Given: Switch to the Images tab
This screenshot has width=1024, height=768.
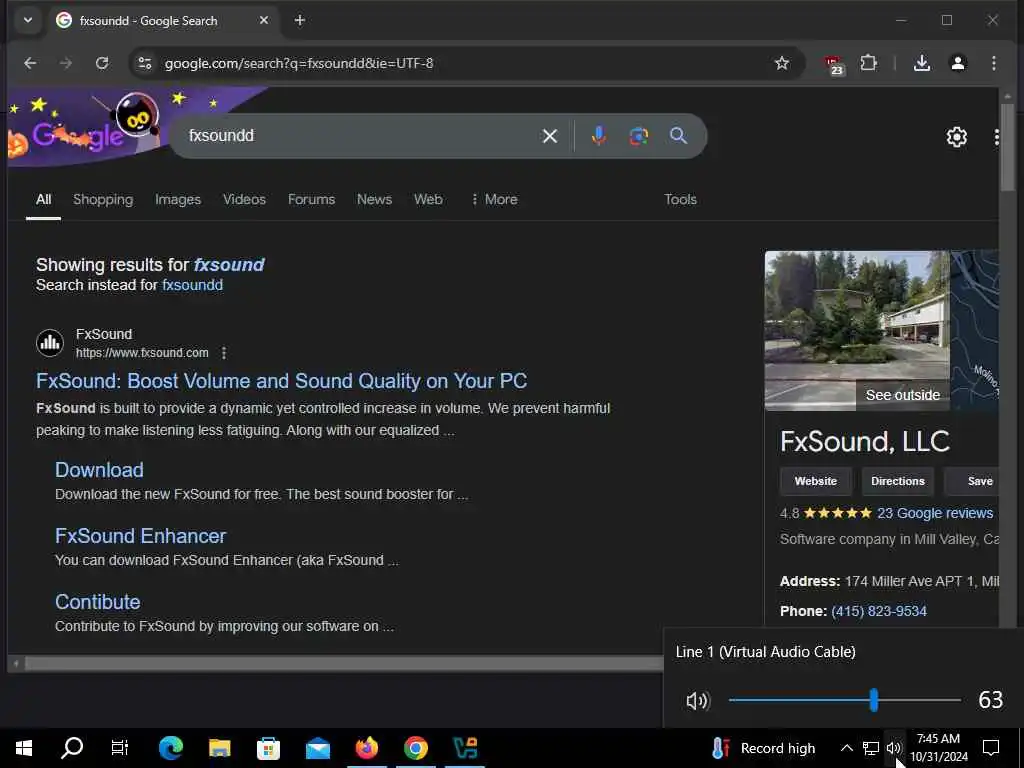Looking at the screenshot, I should 178,199.
